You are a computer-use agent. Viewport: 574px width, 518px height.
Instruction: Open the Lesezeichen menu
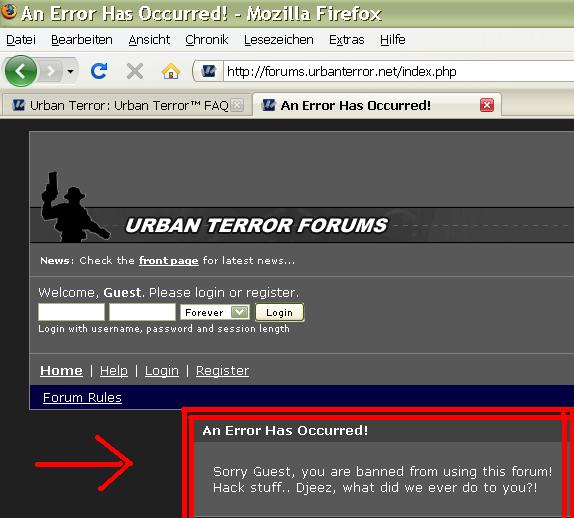pos(279,40)
